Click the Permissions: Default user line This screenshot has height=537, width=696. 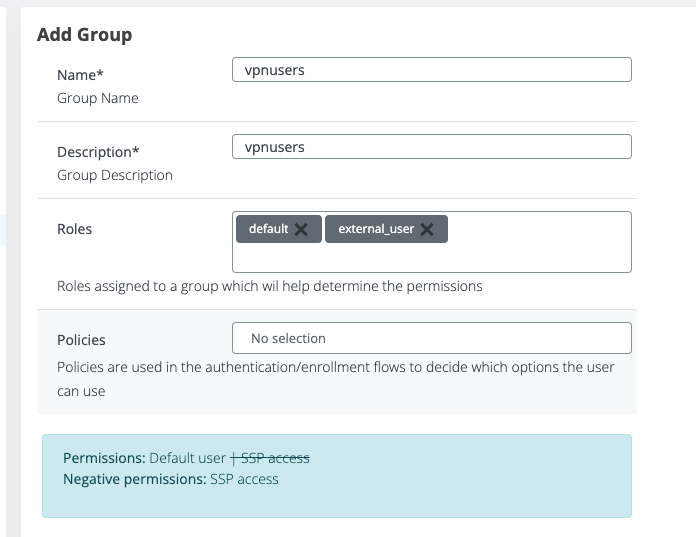(x=145, y=458)
